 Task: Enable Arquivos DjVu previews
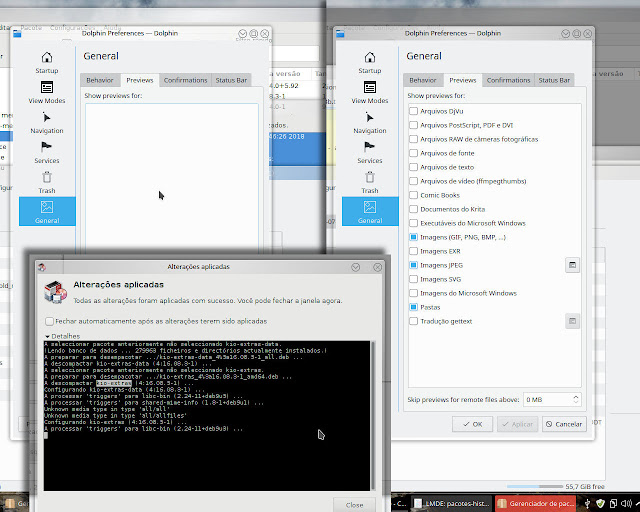(x=413, y=111)
